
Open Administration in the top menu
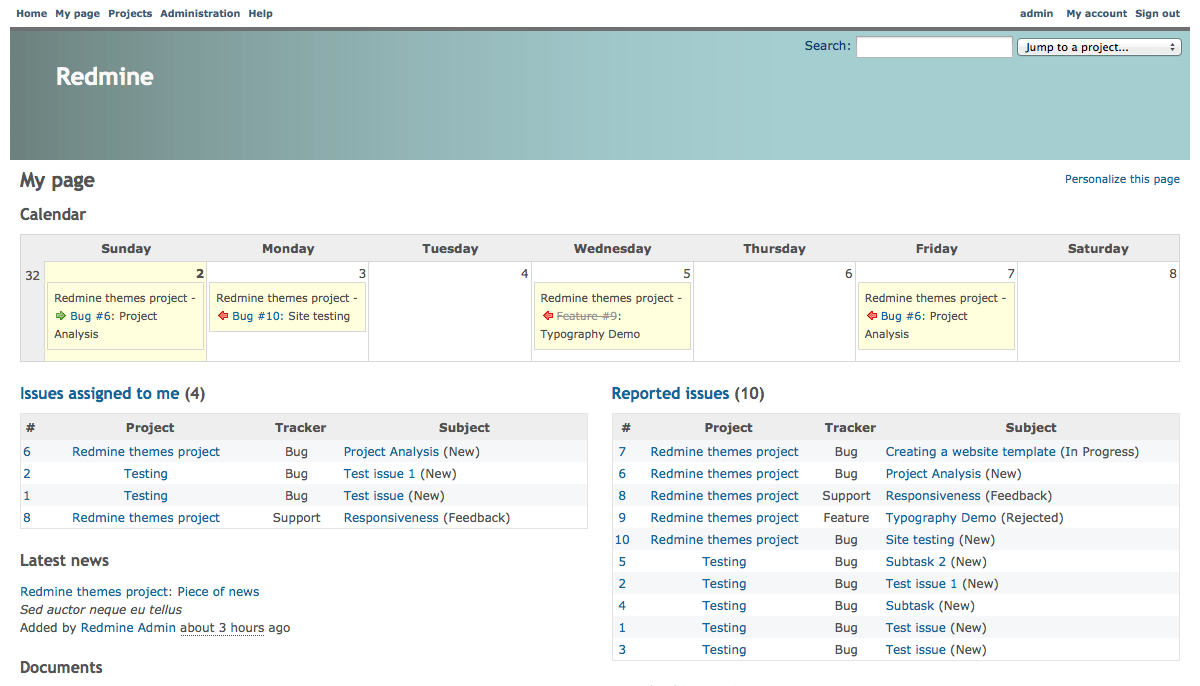200,14
